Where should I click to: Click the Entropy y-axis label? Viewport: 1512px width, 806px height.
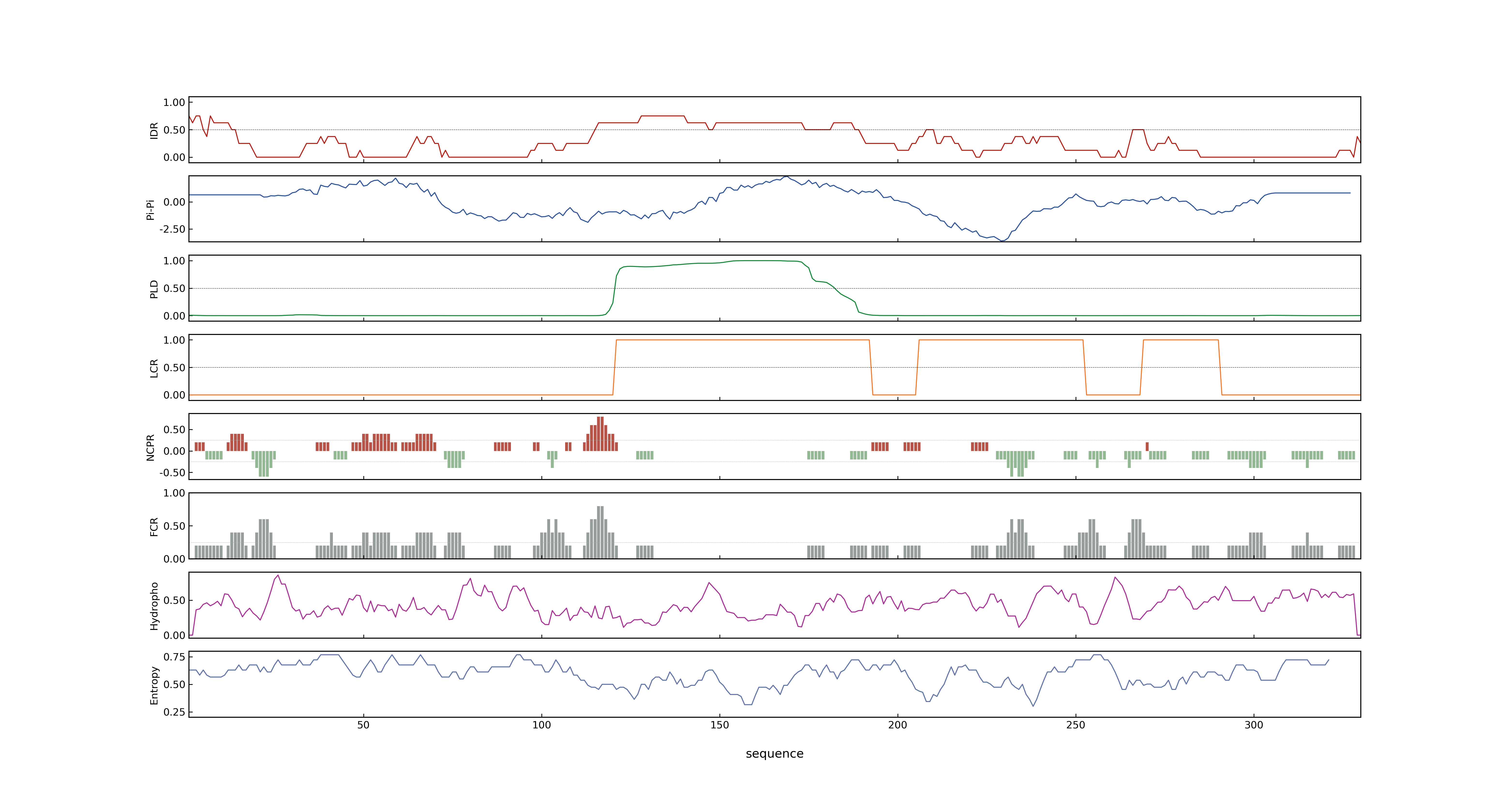154,685
